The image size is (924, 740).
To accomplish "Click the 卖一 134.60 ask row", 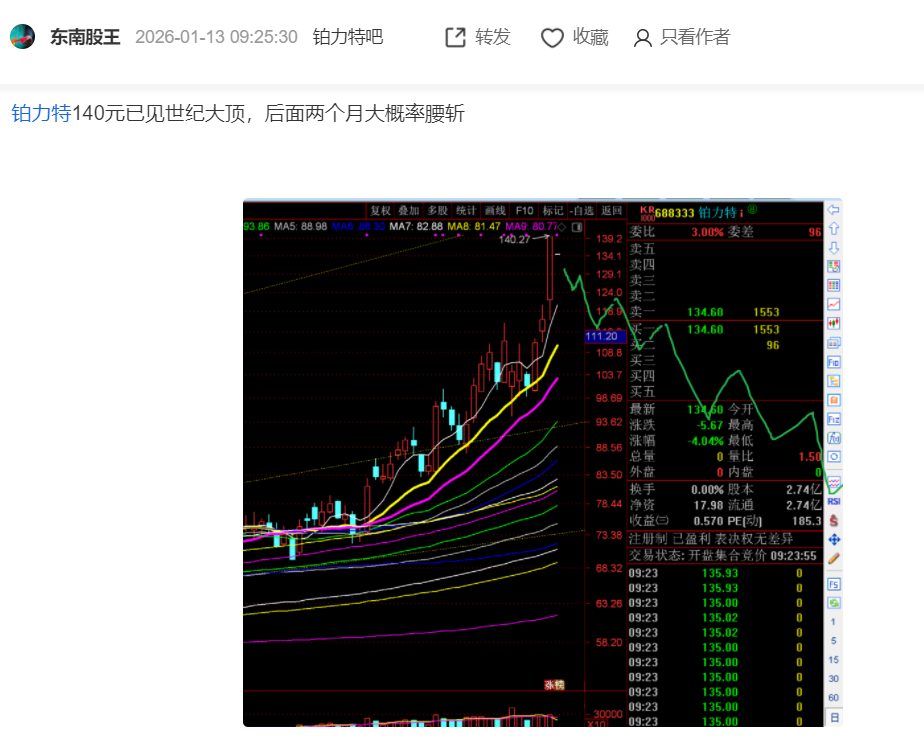I will tap(725, 312).
